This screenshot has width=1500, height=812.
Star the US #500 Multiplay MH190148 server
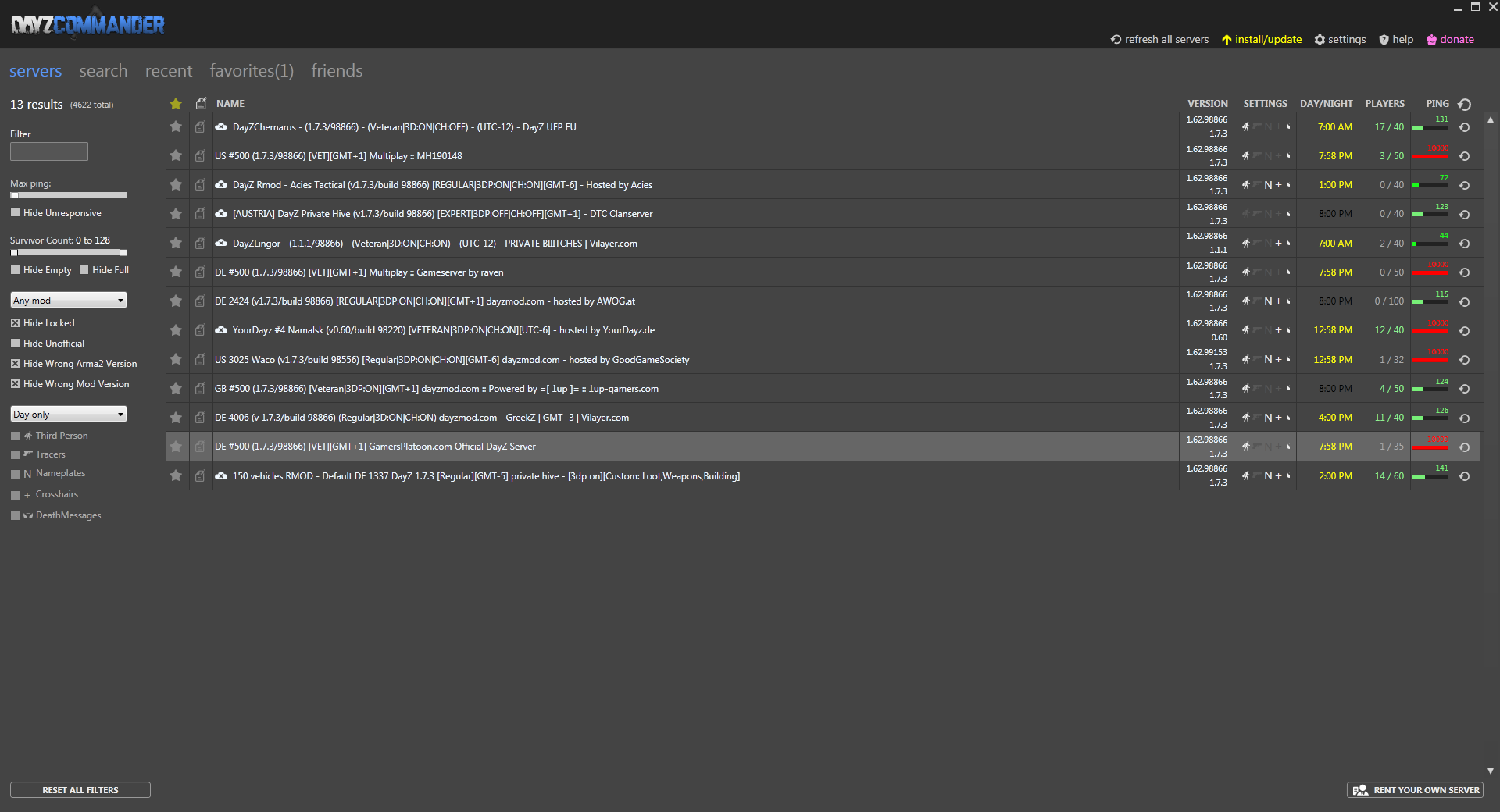(176, 155)
